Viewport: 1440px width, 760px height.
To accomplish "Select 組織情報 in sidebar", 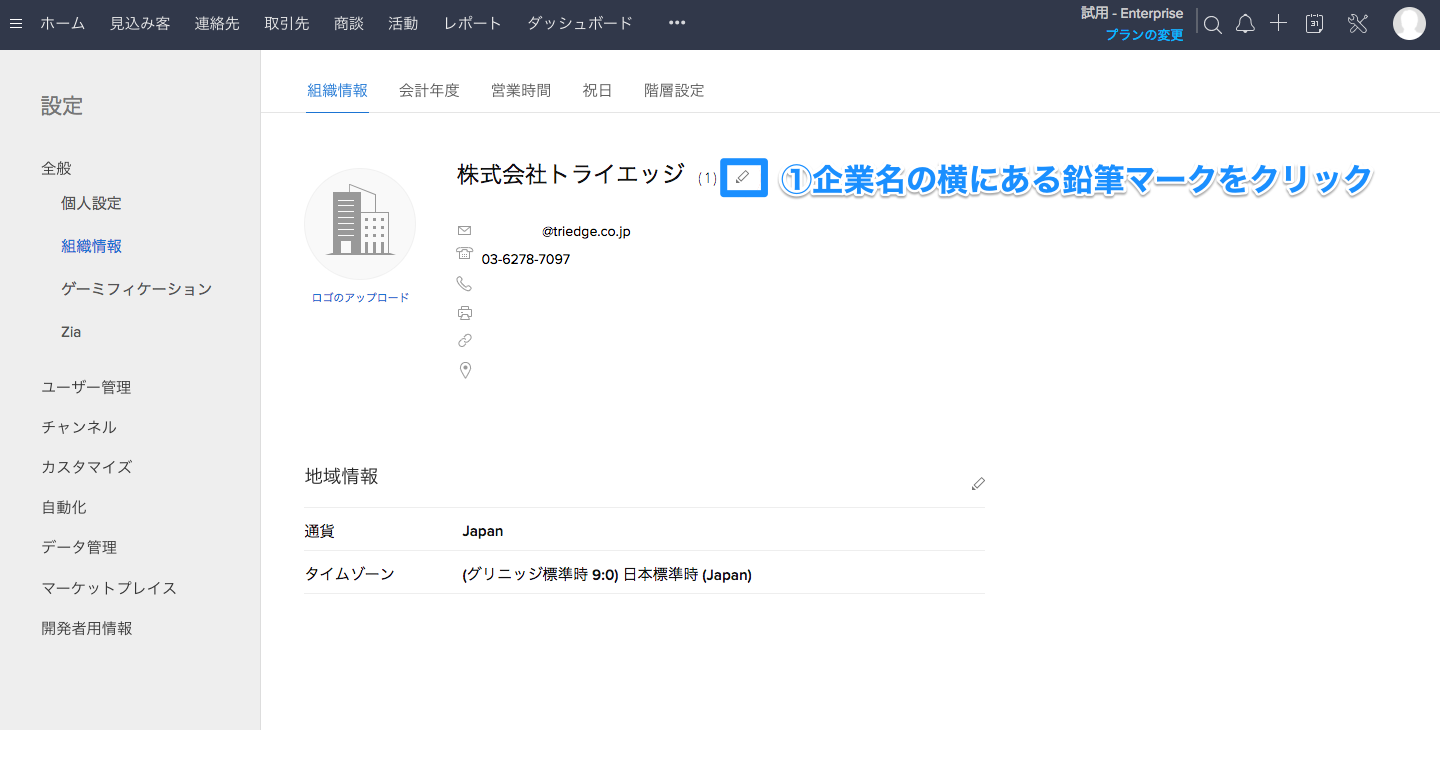I will click(x=91, y=246).
